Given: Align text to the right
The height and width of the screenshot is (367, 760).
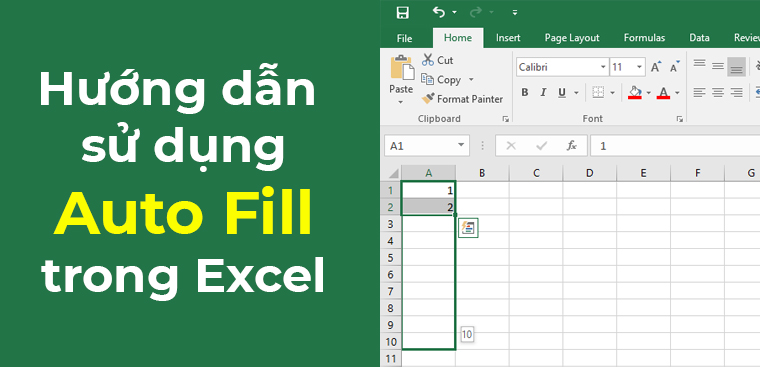Looking at the screenshot, I should point(736,92).
